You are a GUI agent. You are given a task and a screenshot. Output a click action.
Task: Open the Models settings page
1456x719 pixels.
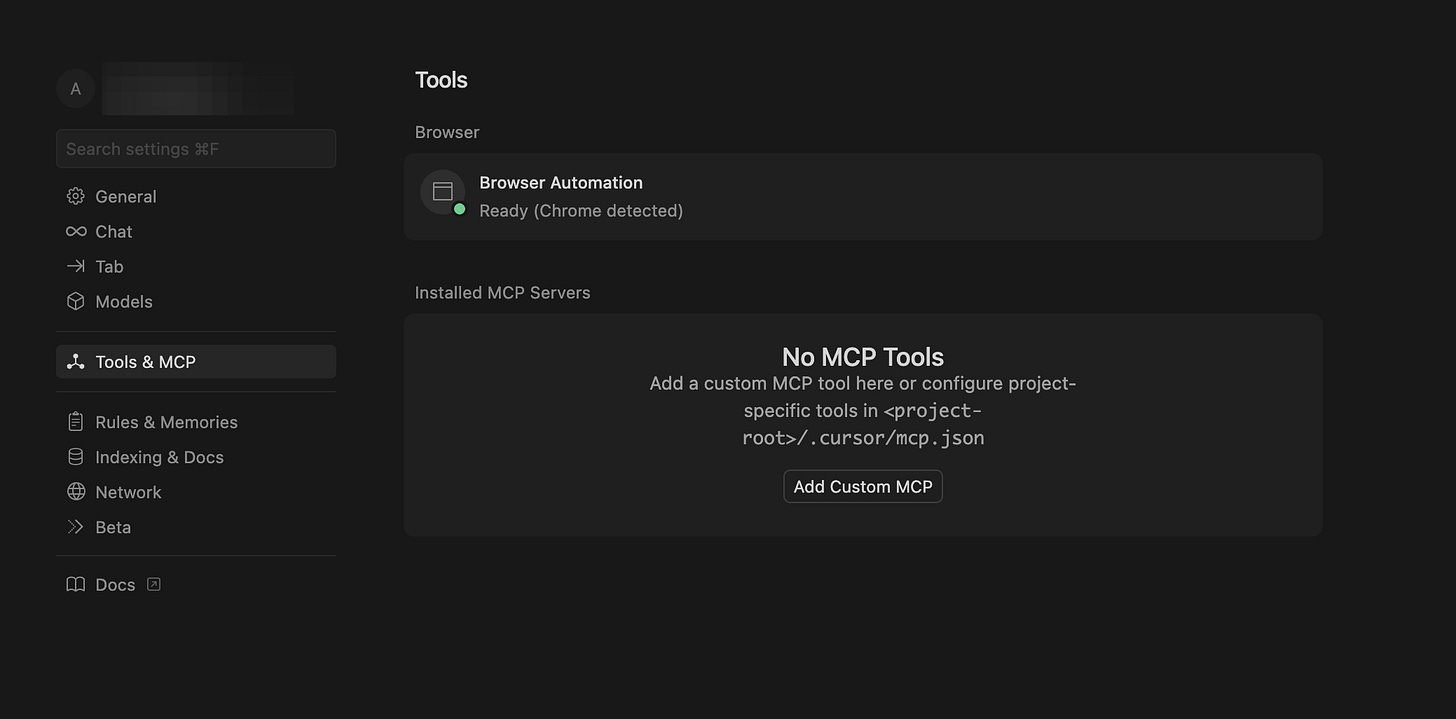click(123, 301)
